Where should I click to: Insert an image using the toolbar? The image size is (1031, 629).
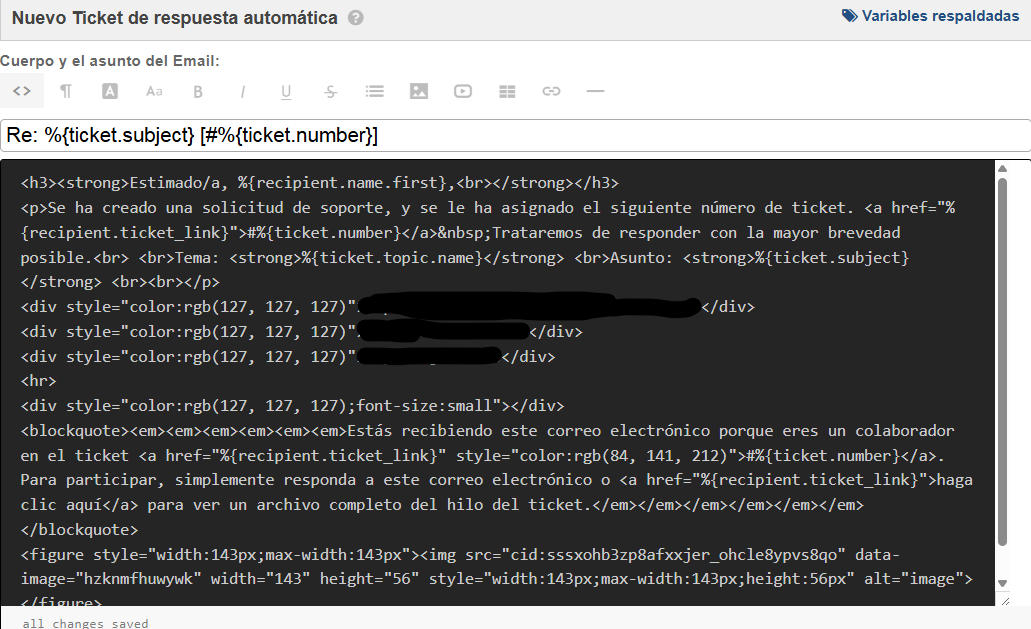[x=419, y=91]
